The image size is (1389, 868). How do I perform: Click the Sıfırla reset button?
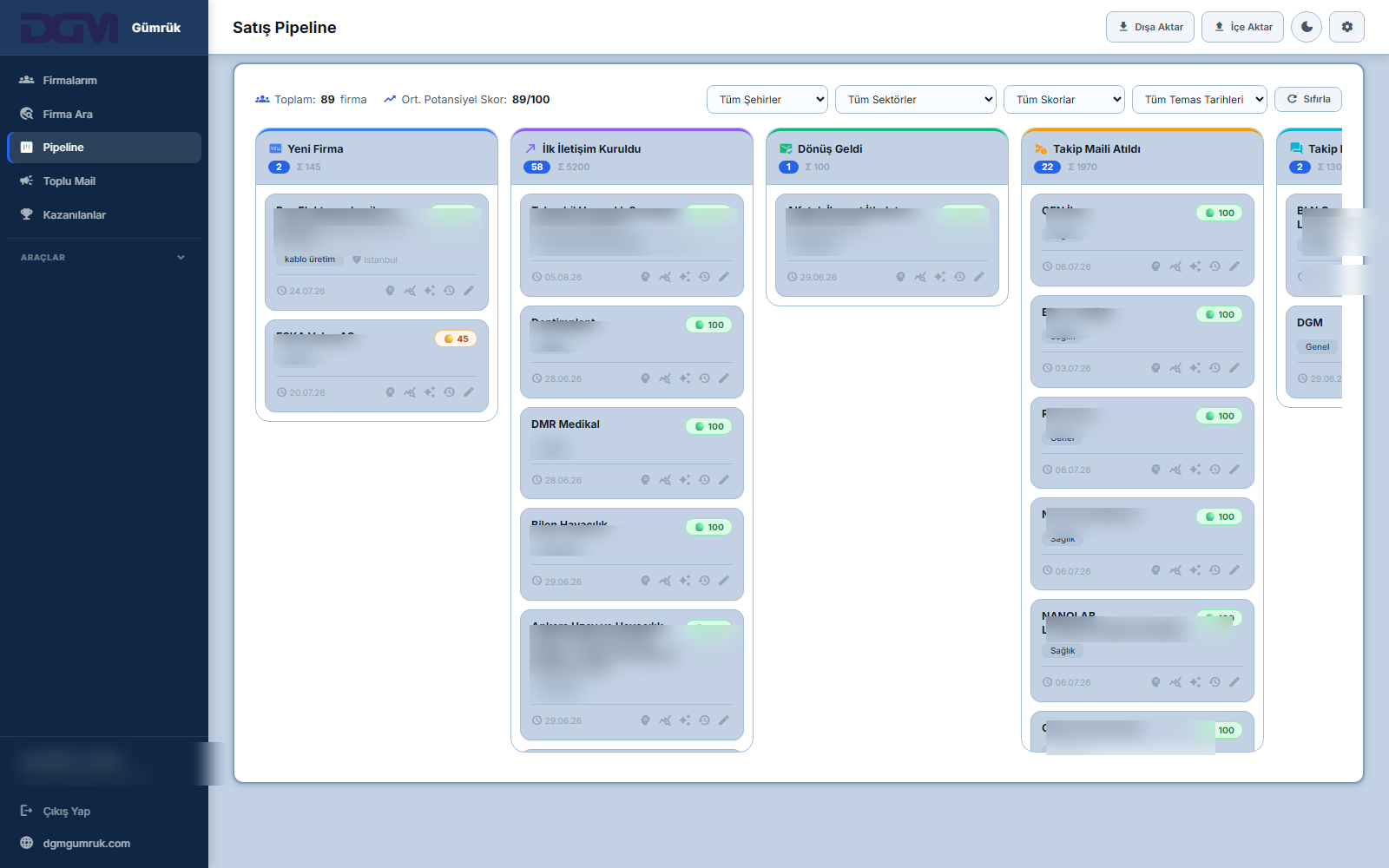[1308, 99]
